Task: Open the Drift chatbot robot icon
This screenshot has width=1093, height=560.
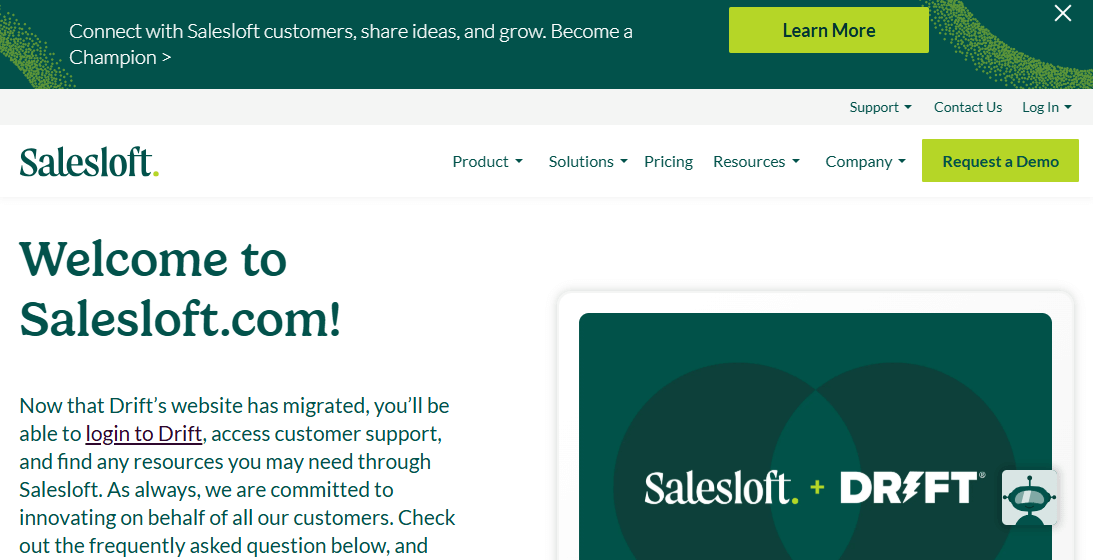Action: click(x=1030, y=497)
